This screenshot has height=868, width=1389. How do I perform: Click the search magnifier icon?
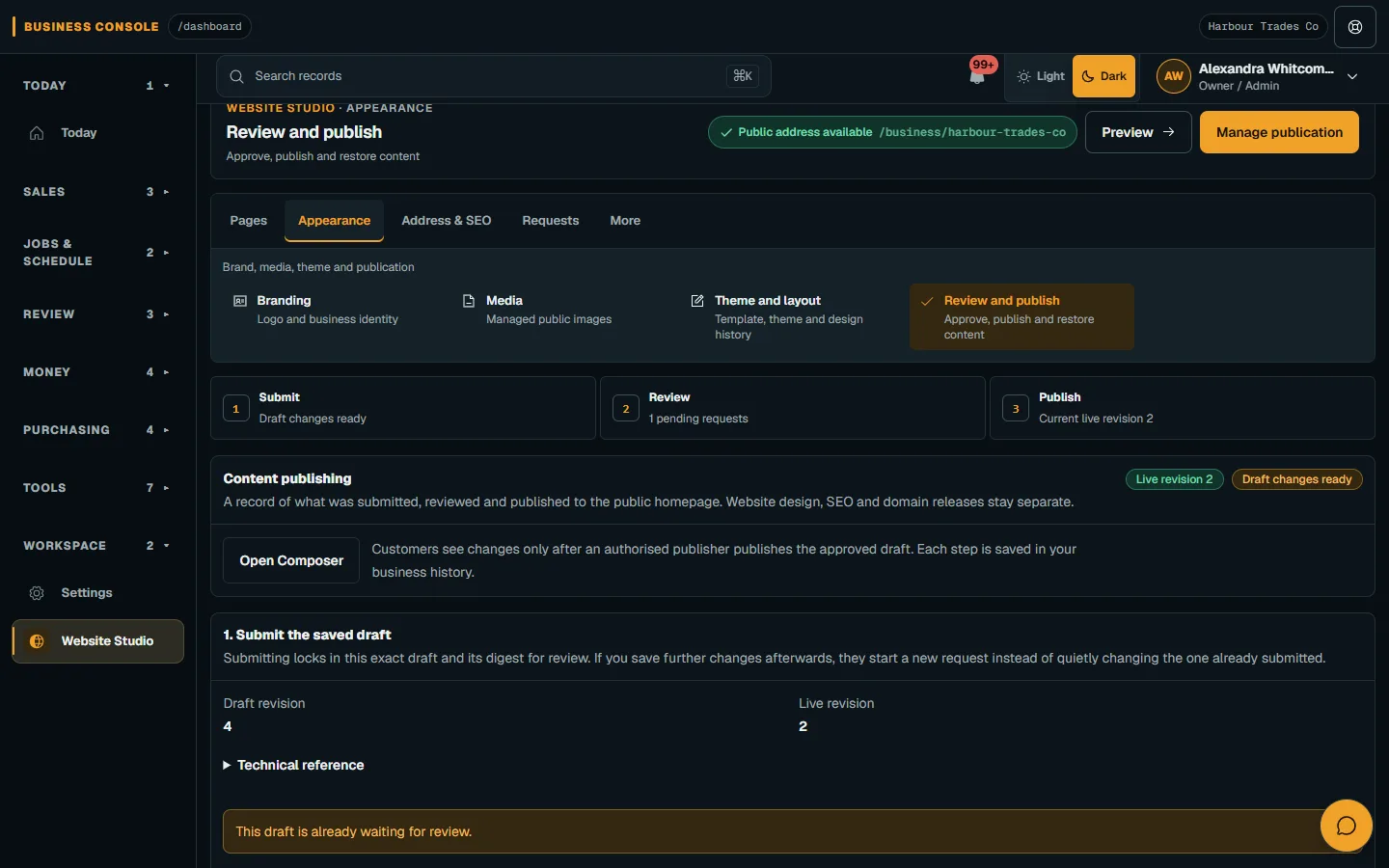(236, 76)
